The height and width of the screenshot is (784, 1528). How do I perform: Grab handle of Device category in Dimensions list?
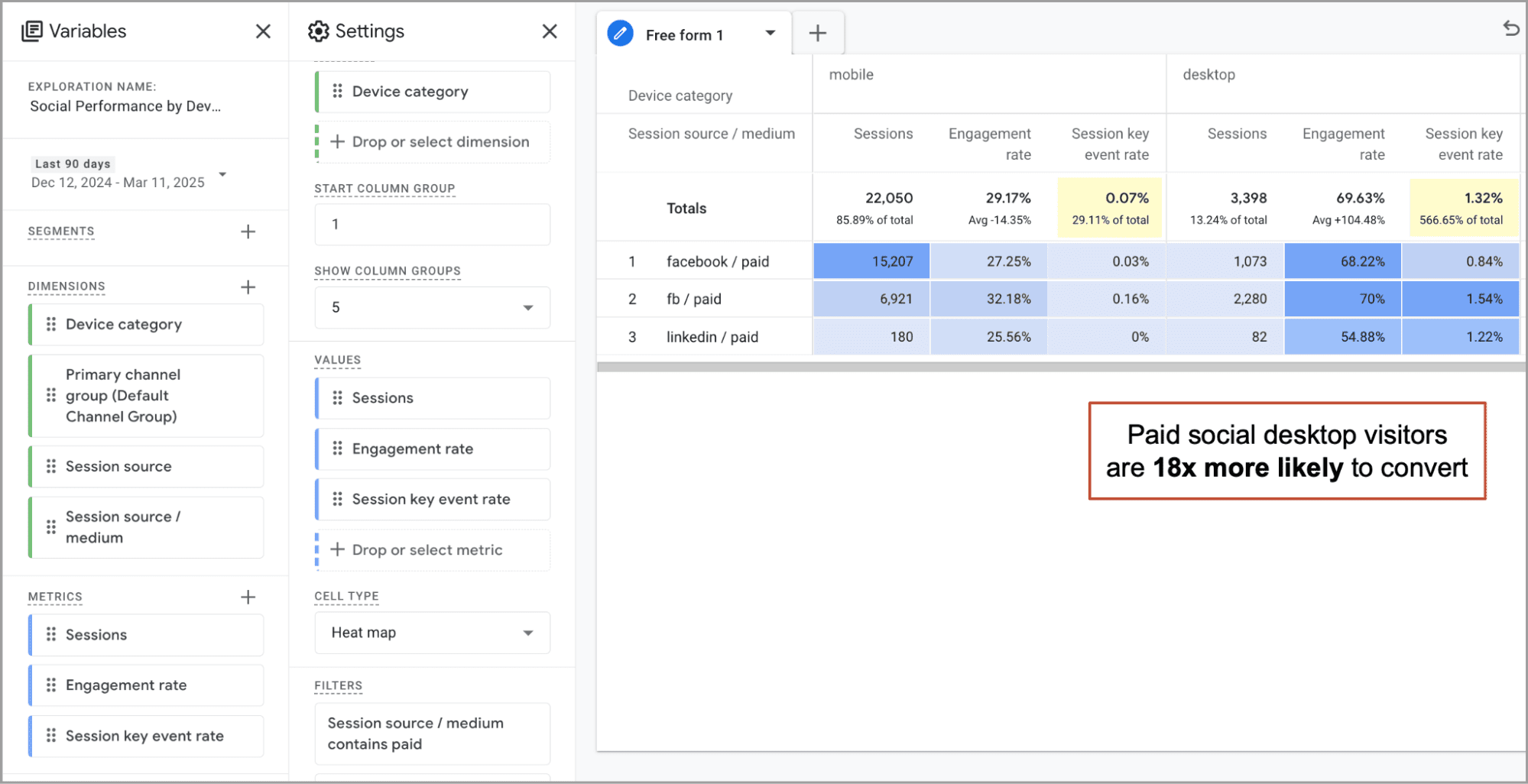(51, 325)
